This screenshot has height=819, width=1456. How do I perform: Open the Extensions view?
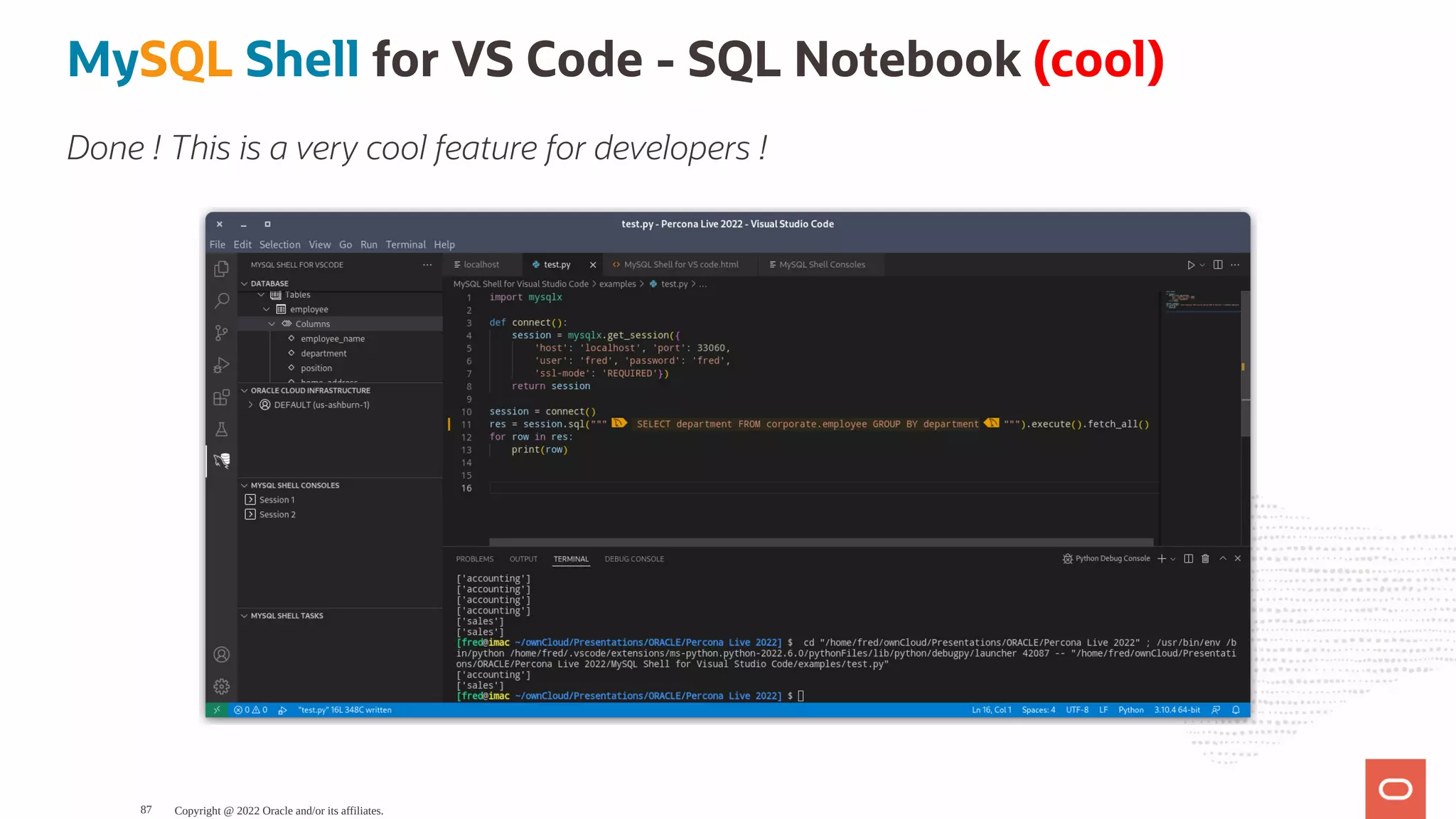click(x=222, y=397)
